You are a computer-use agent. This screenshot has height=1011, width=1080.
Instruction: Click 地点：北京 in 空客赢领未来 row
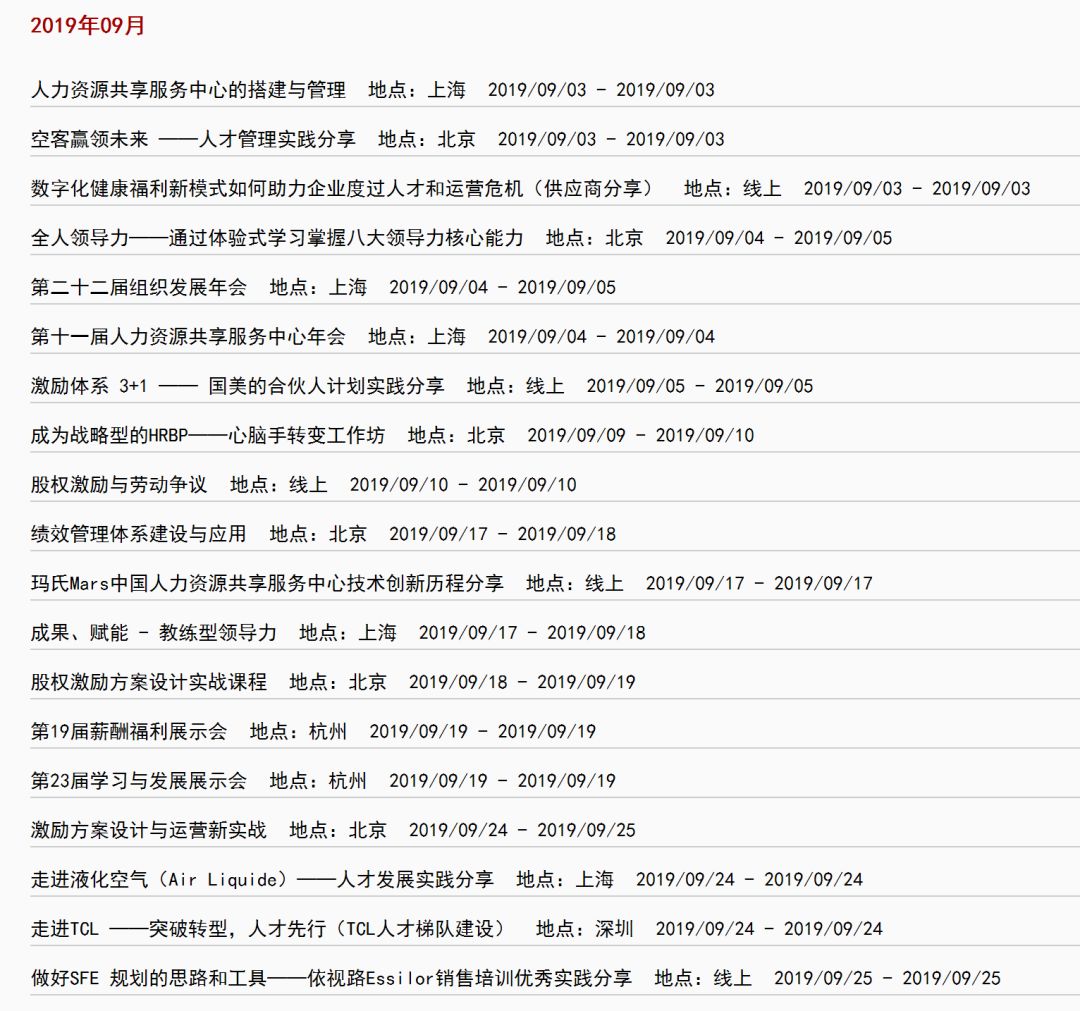(x=426, y=139)
